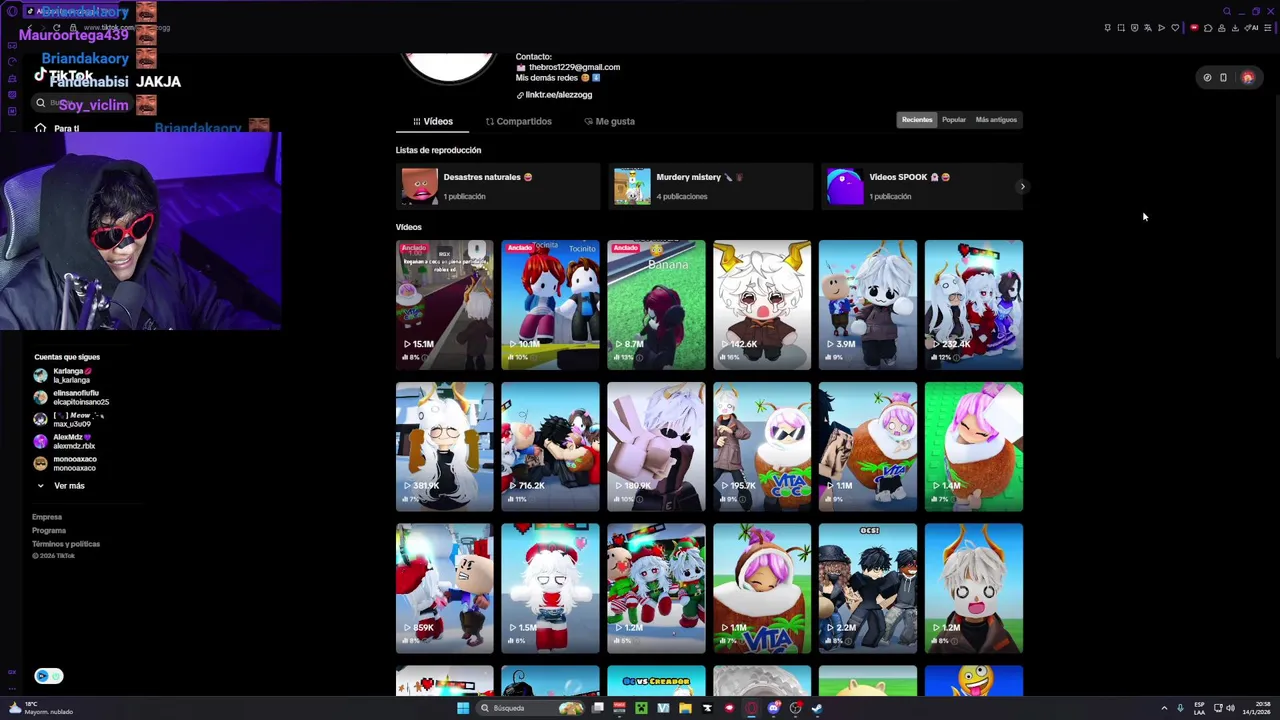Screen dimensions: 1280x720
Task: Click the send/flow arrow icon in toolbar
Action: [1161, 28]
